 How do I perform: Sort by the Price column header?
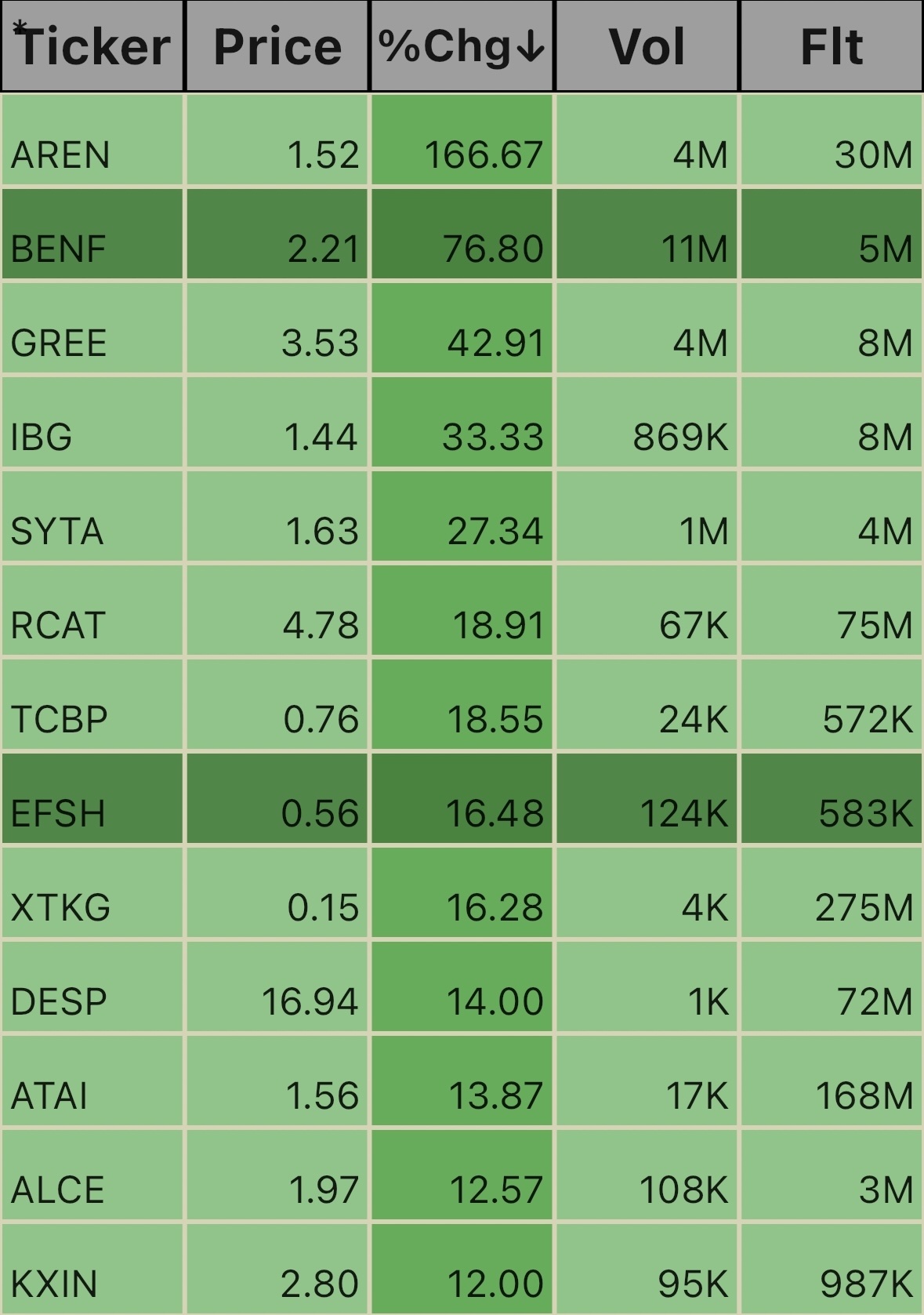(x=277, y=45)
